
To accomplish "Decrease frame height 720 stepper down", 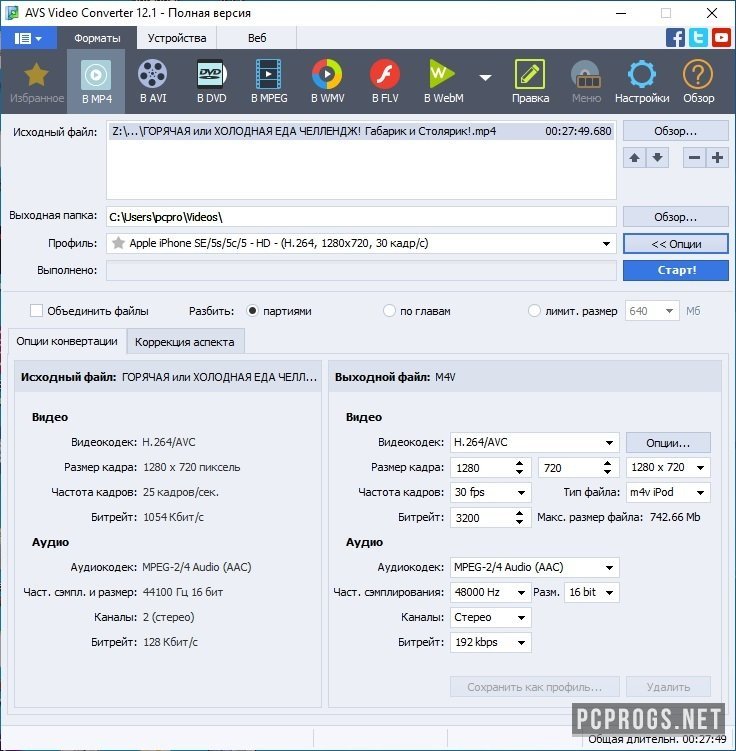I will click(x=608, y=472).
